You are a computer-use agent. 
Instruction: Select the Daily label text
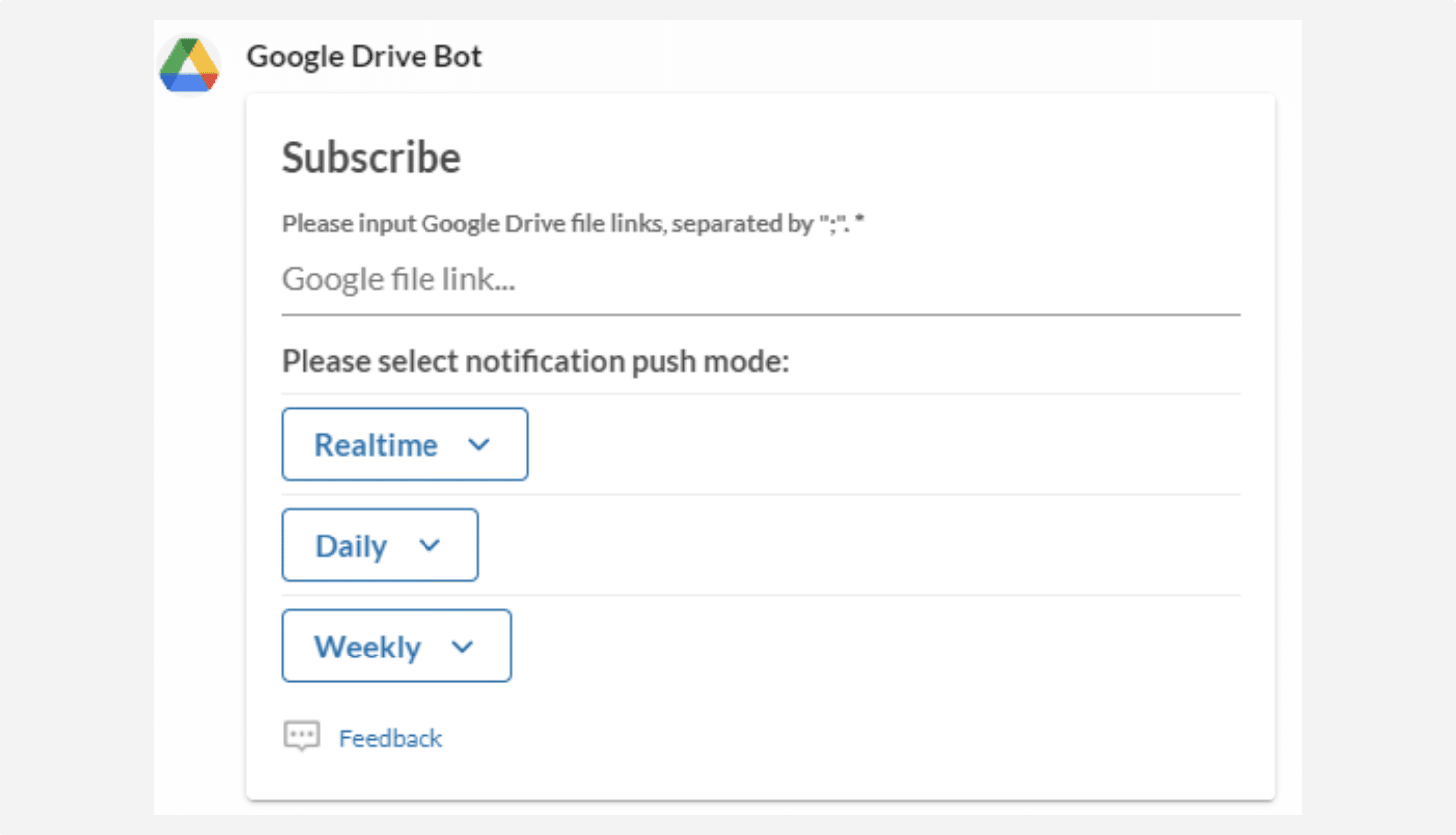pos(351,546)
